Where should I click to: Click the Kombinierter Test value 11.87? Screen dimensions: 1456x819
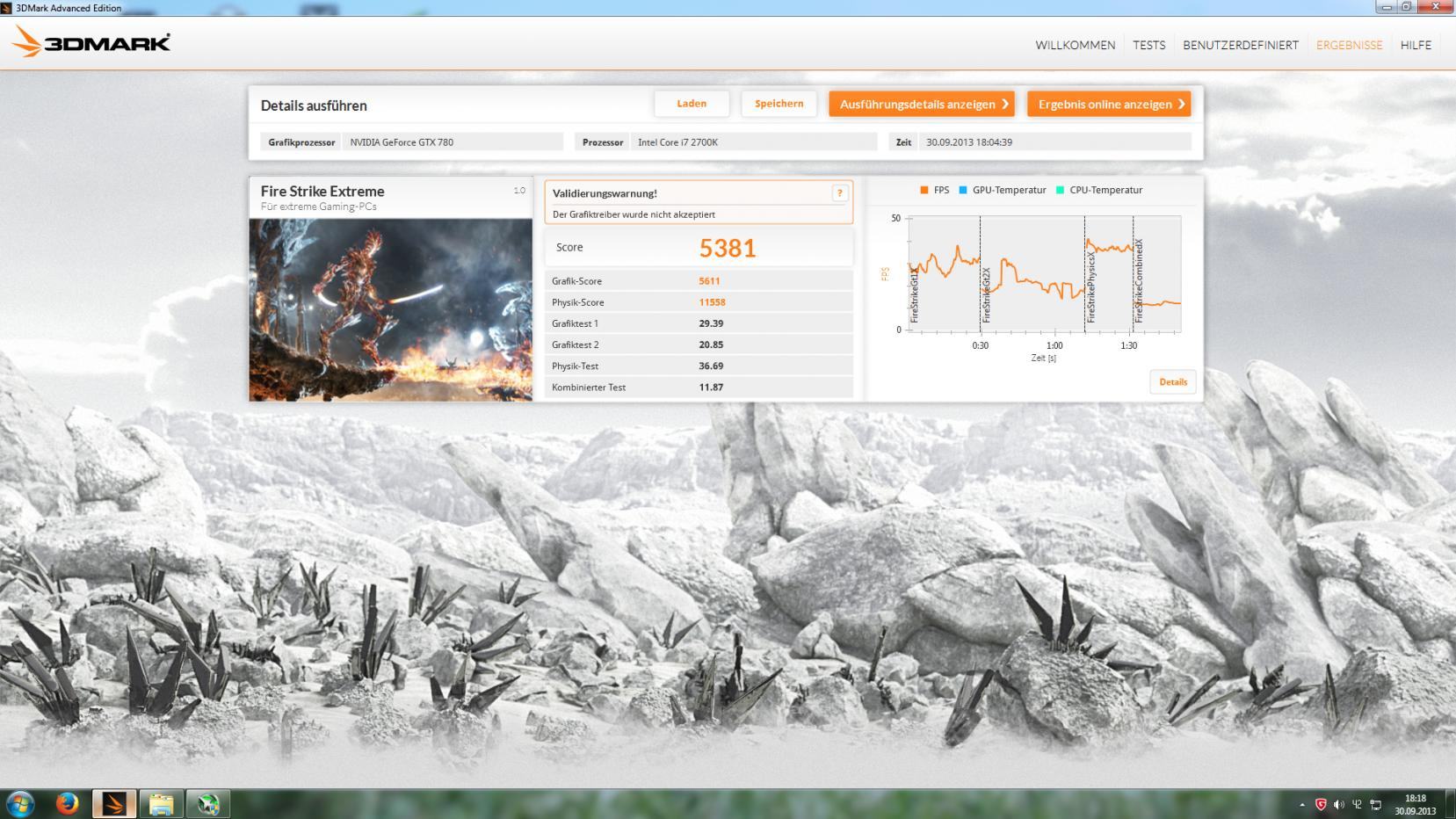tap(711, 387)
